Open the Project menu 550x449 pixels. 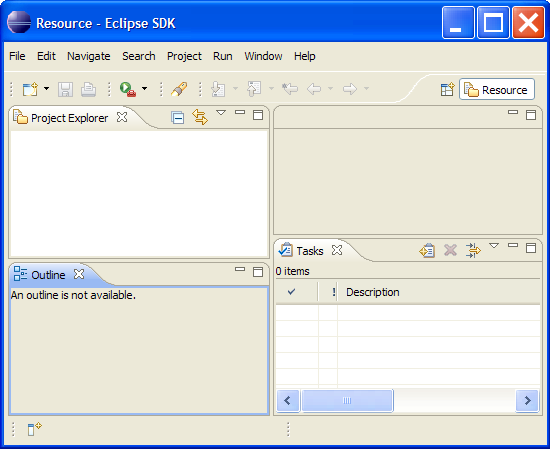click(184, 56)
